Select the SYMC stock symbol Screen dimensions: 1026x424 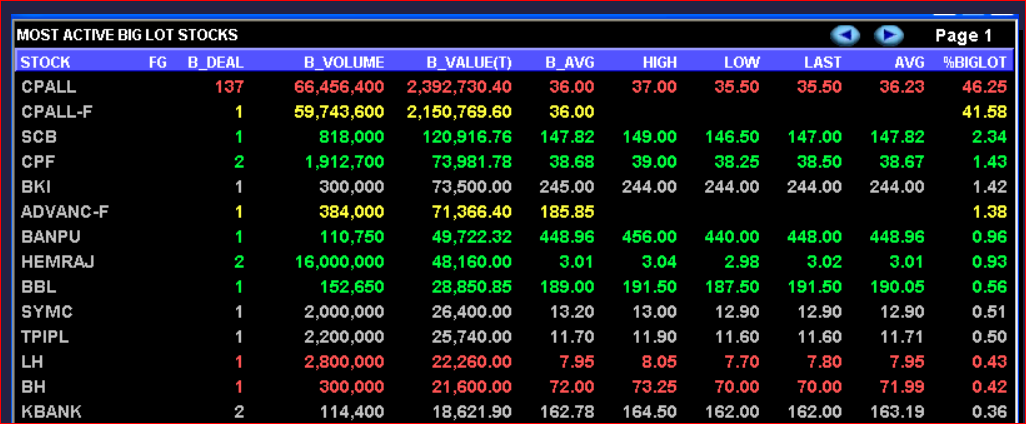pos(46,312)
